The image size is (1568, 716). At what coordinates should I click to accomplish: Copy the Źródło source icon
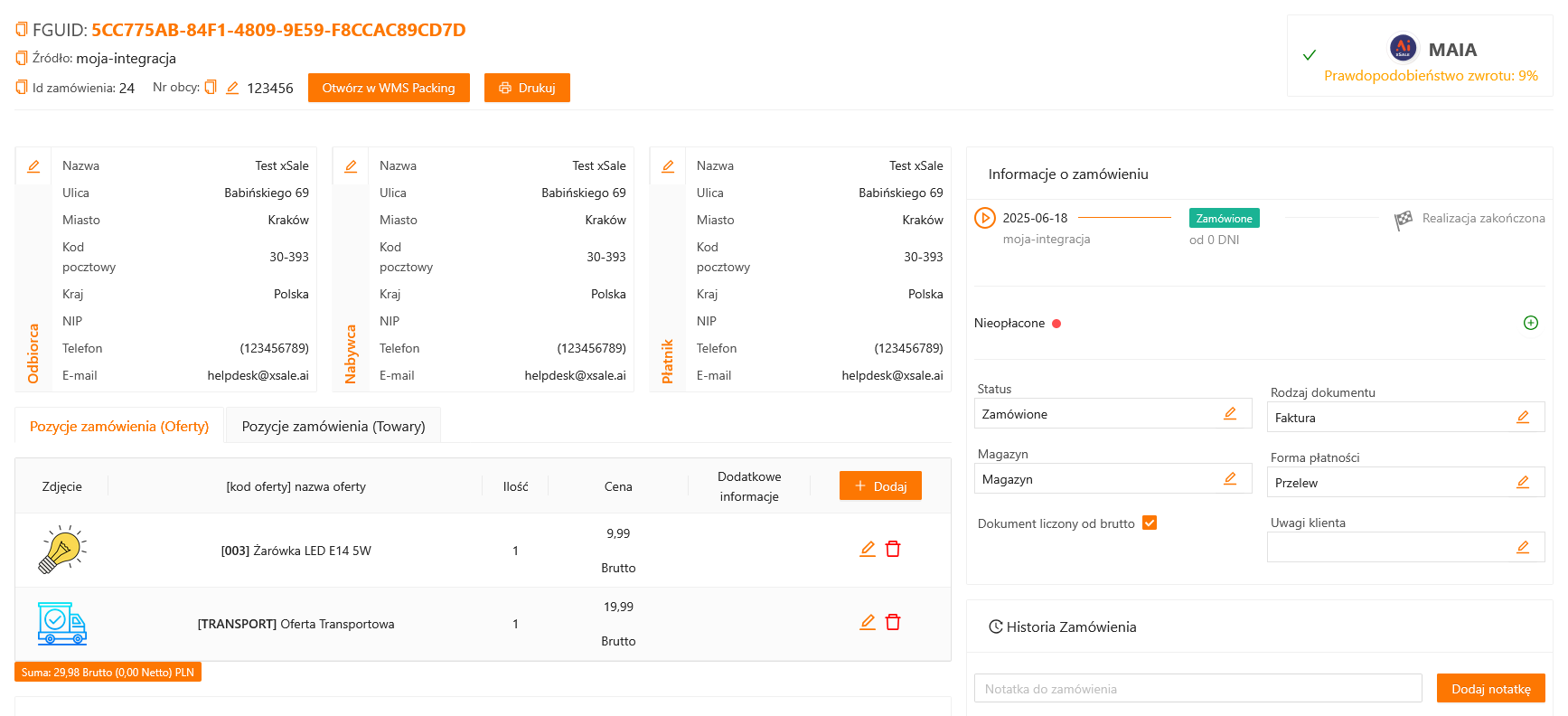[22, 58]
